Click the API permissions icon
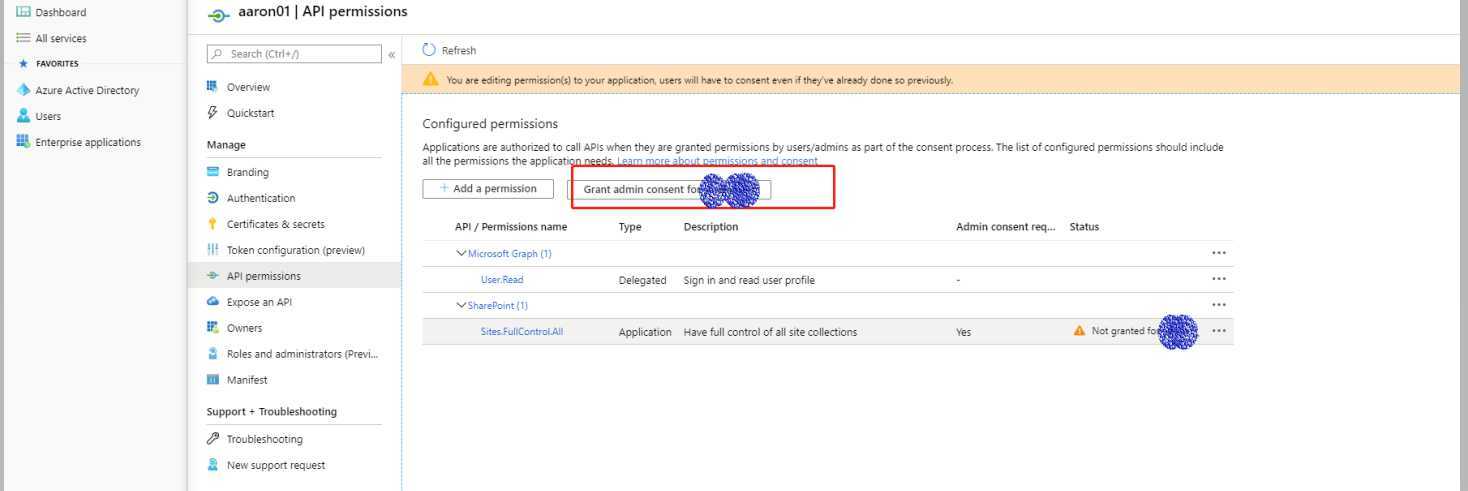The width and height of the screenshot is (1468, 491). pyautogui.click(x=212, y=276)
